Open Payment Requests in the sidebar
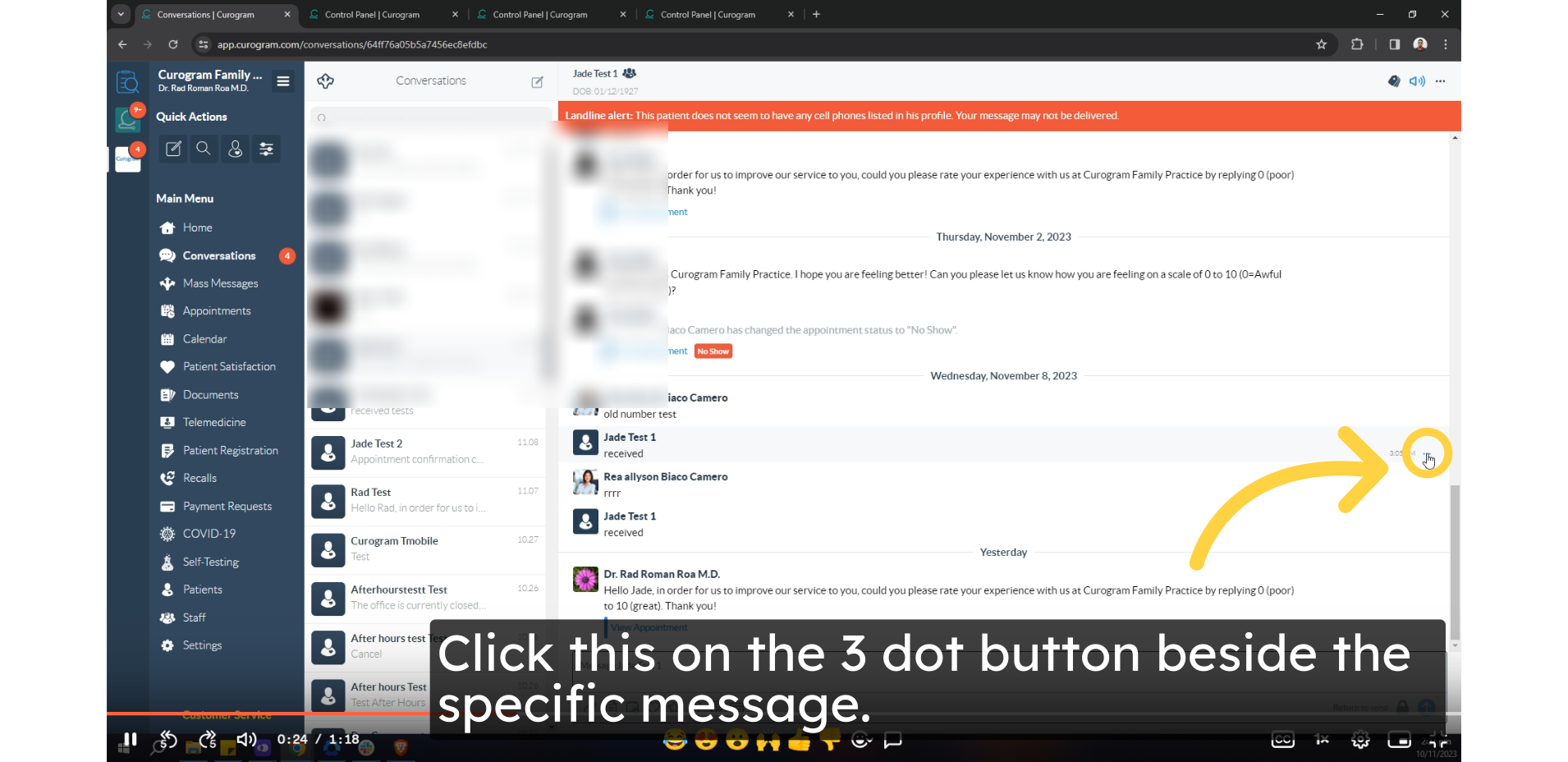The image size is (1568, 762). 227,507
